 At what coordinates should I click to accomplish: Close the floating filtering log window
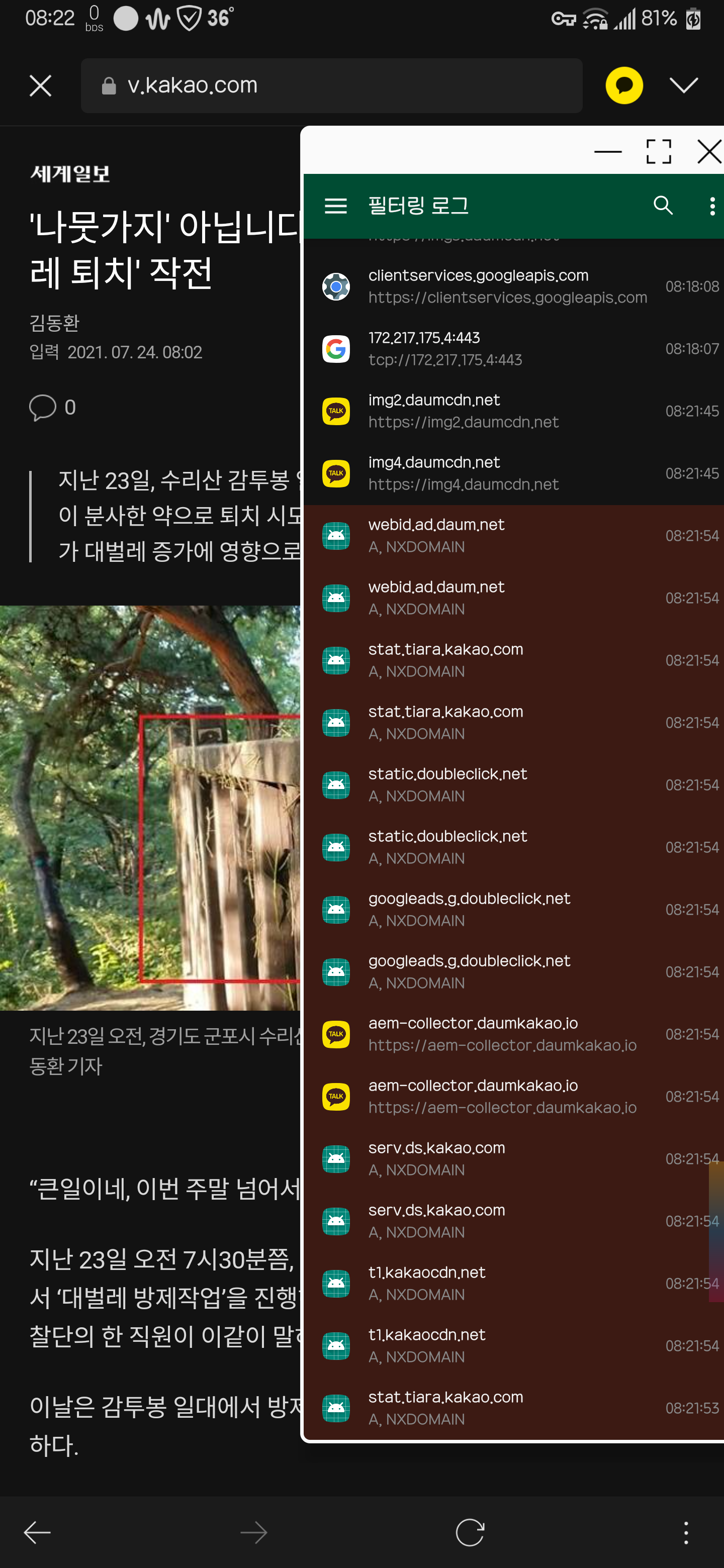pyautogui.click(x=709, y=151)
